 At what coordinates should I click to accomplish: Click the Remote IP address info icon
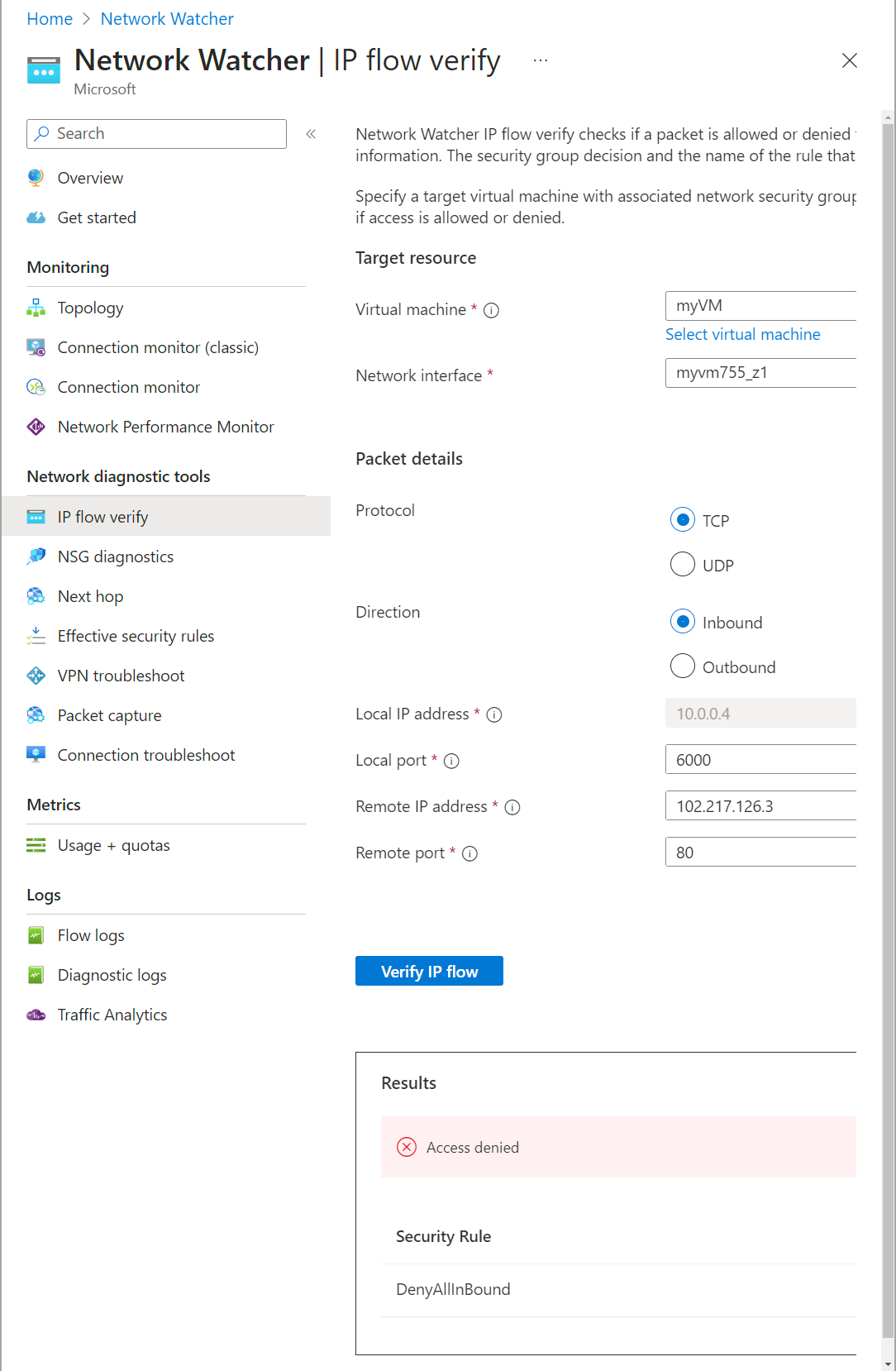point(512,807)
